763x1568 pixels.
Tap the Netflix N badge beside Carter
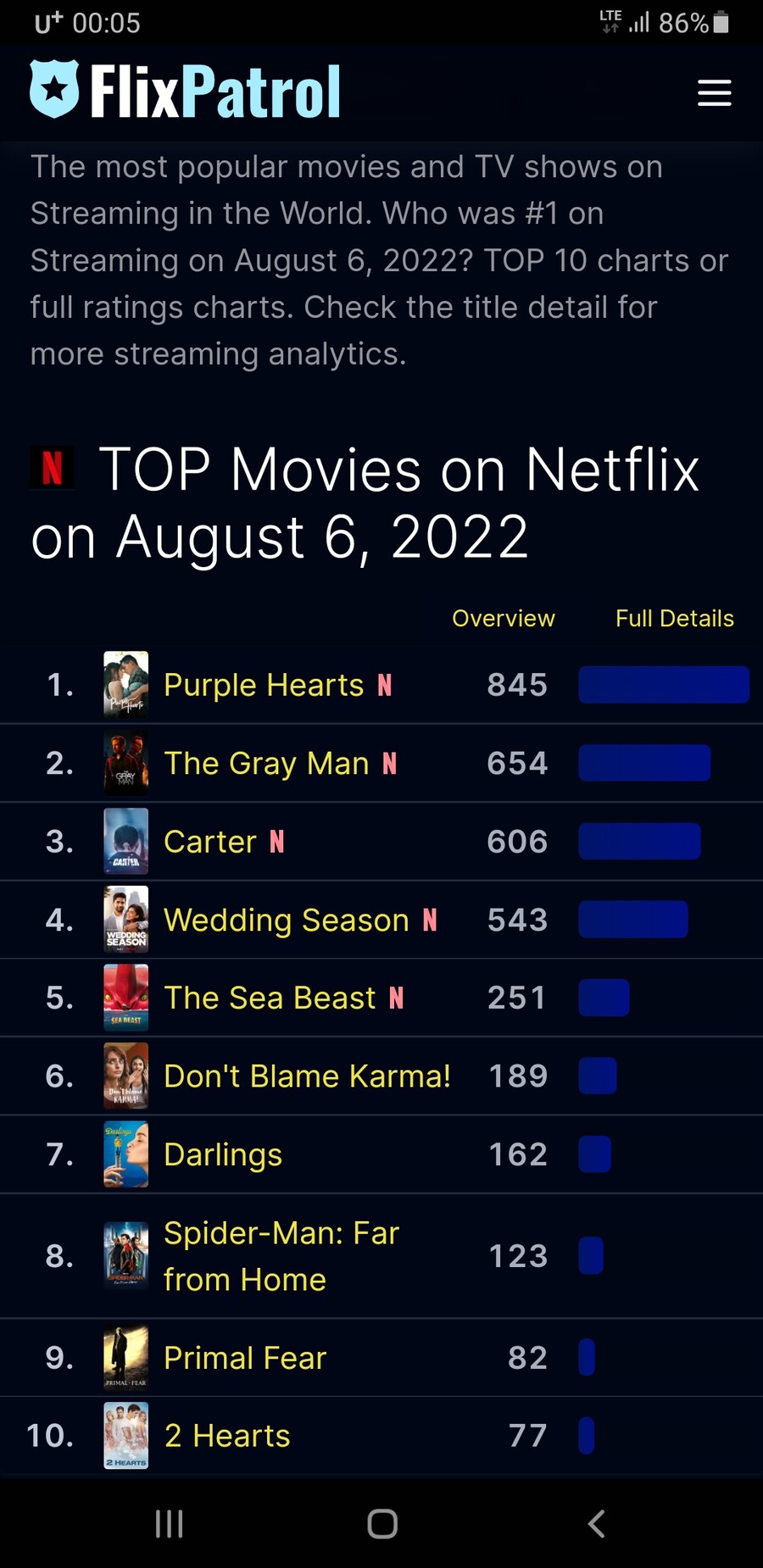277,842
